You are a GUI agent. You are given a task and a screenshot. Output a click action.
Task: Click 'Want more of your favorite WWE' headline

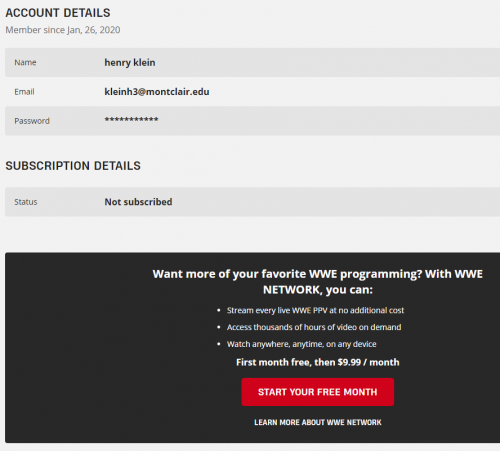pyautogui.click(x=318, y=282)
